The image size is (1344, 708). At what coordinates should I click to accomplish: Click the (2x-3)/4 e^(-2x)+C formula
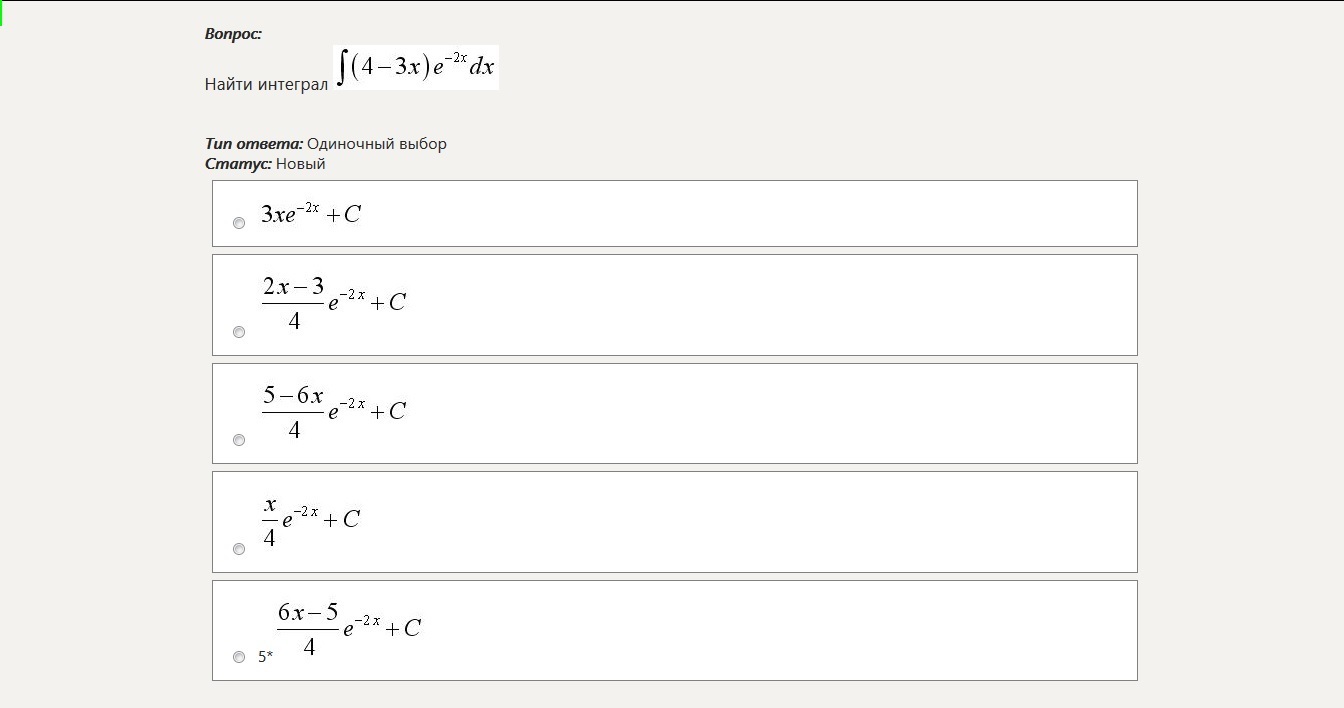point(334,303)
